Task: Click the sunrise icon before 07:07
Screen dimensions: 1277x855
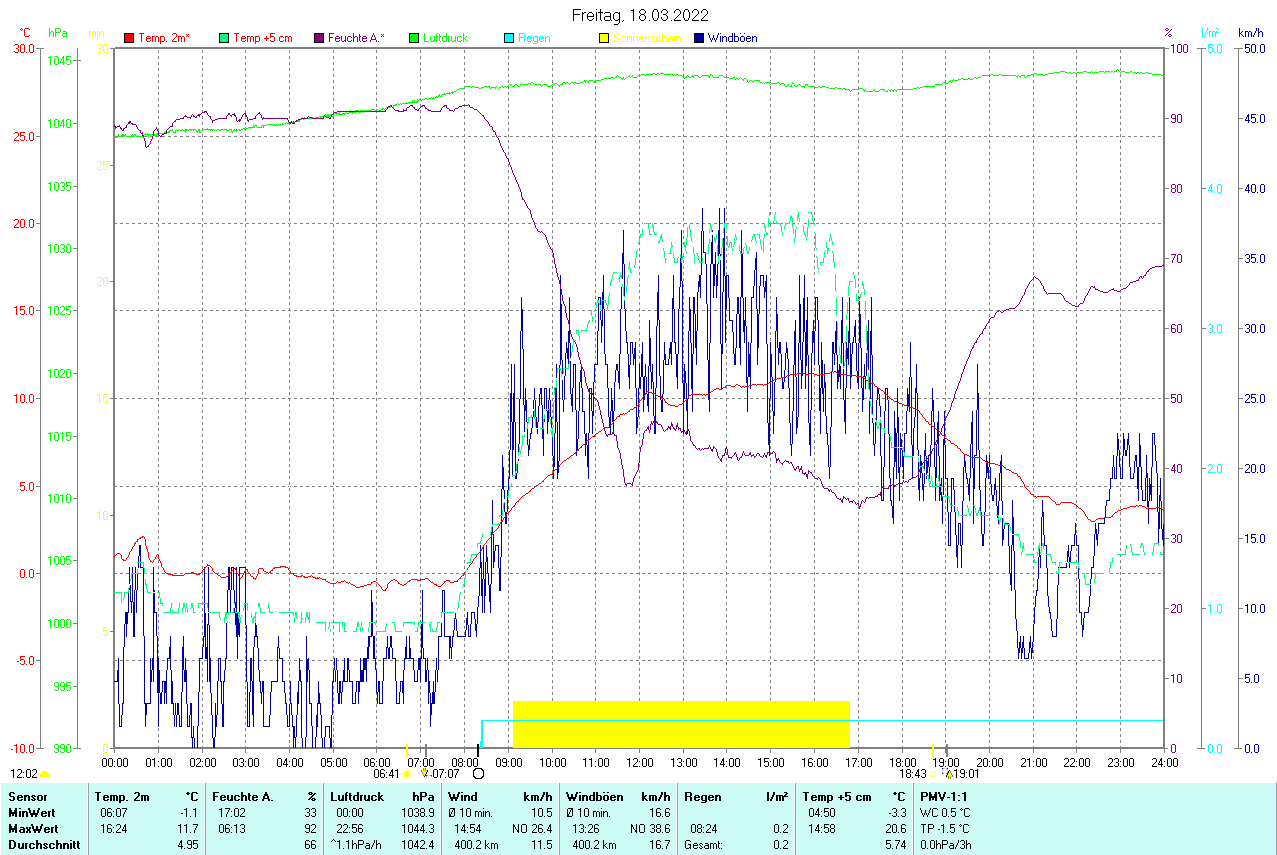Action: coord(425,773)
